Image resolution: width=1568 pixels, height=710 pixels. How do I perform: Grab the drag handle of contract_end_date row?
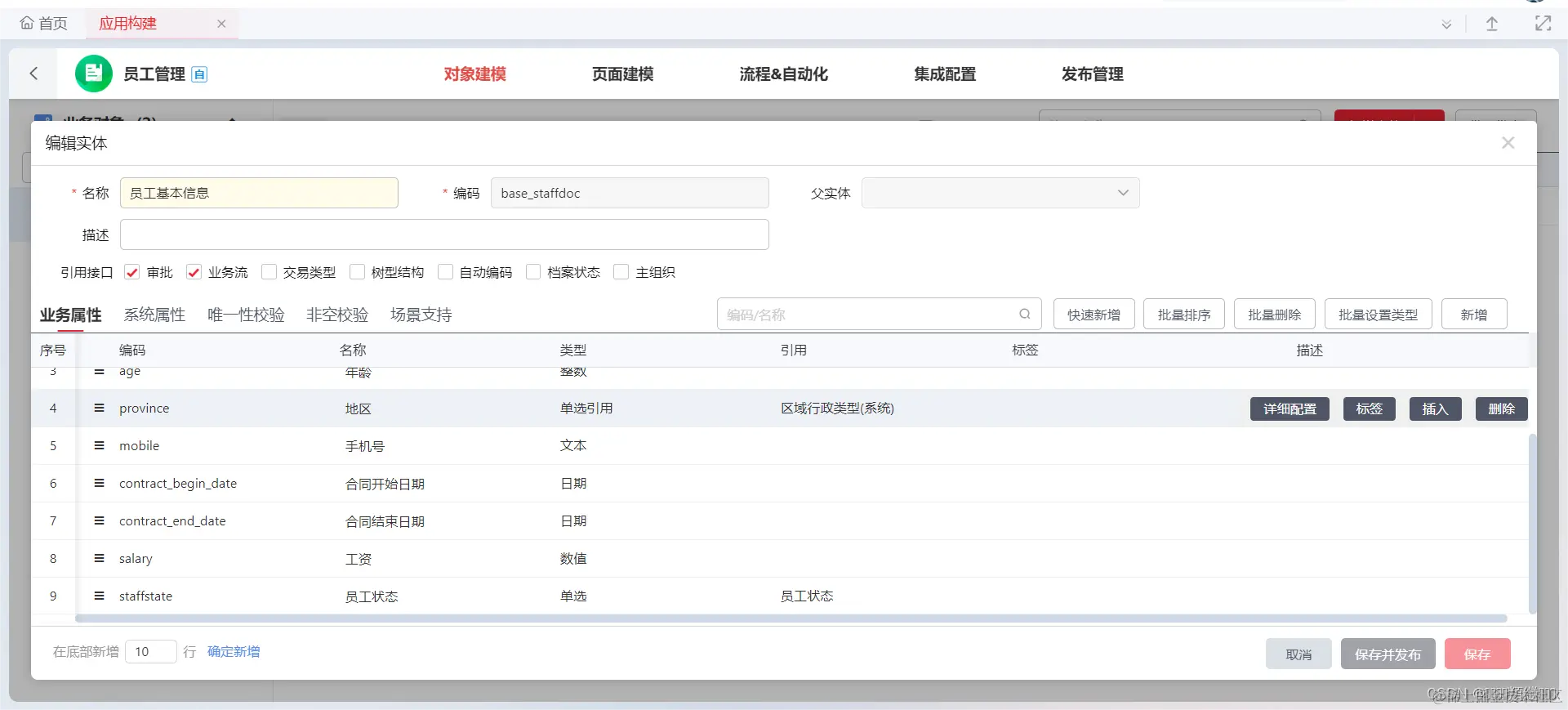tap(100, 520)
